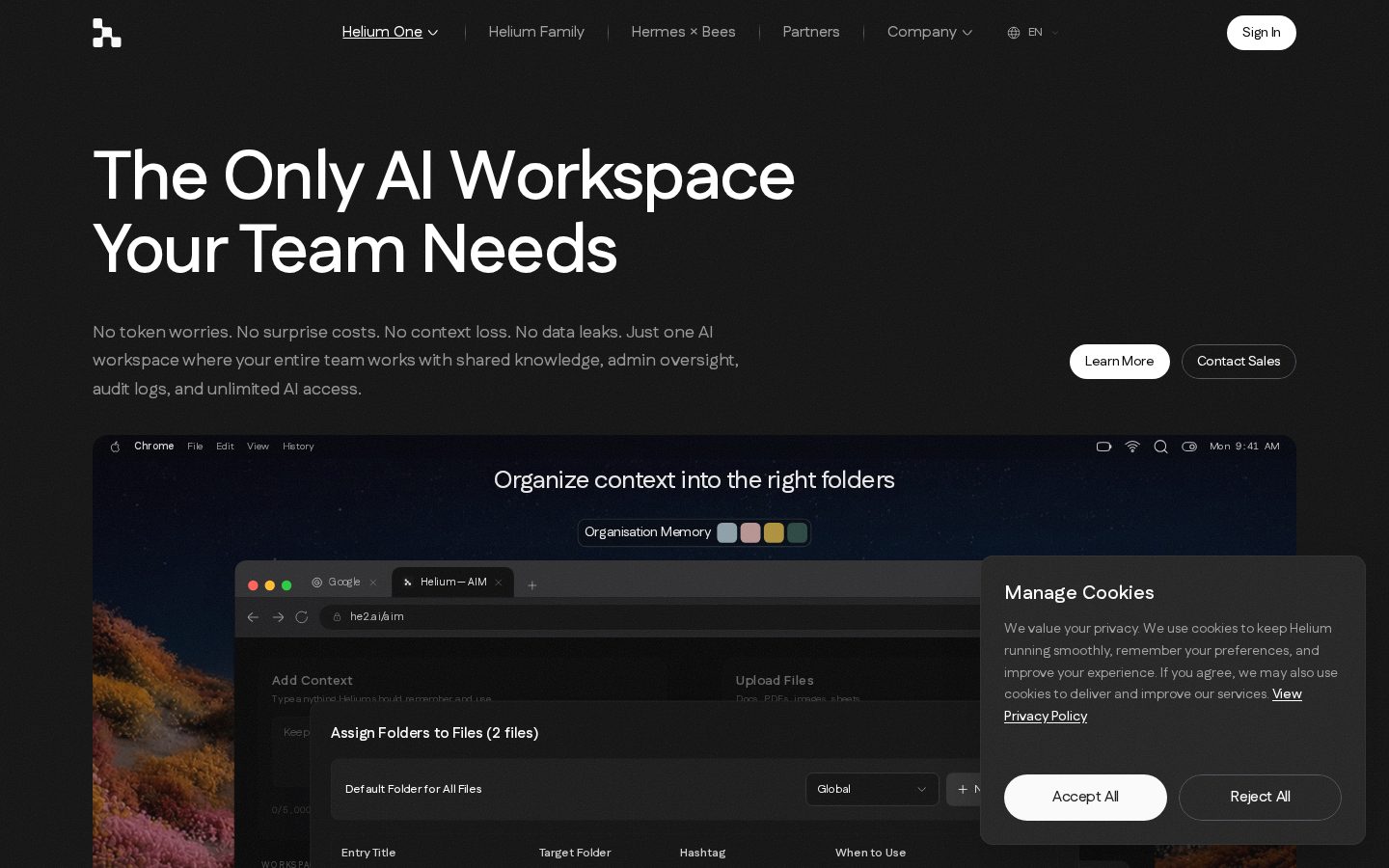Open the Helium One dropdown menu
The image size is (1389, 868).
click(391, 32)
